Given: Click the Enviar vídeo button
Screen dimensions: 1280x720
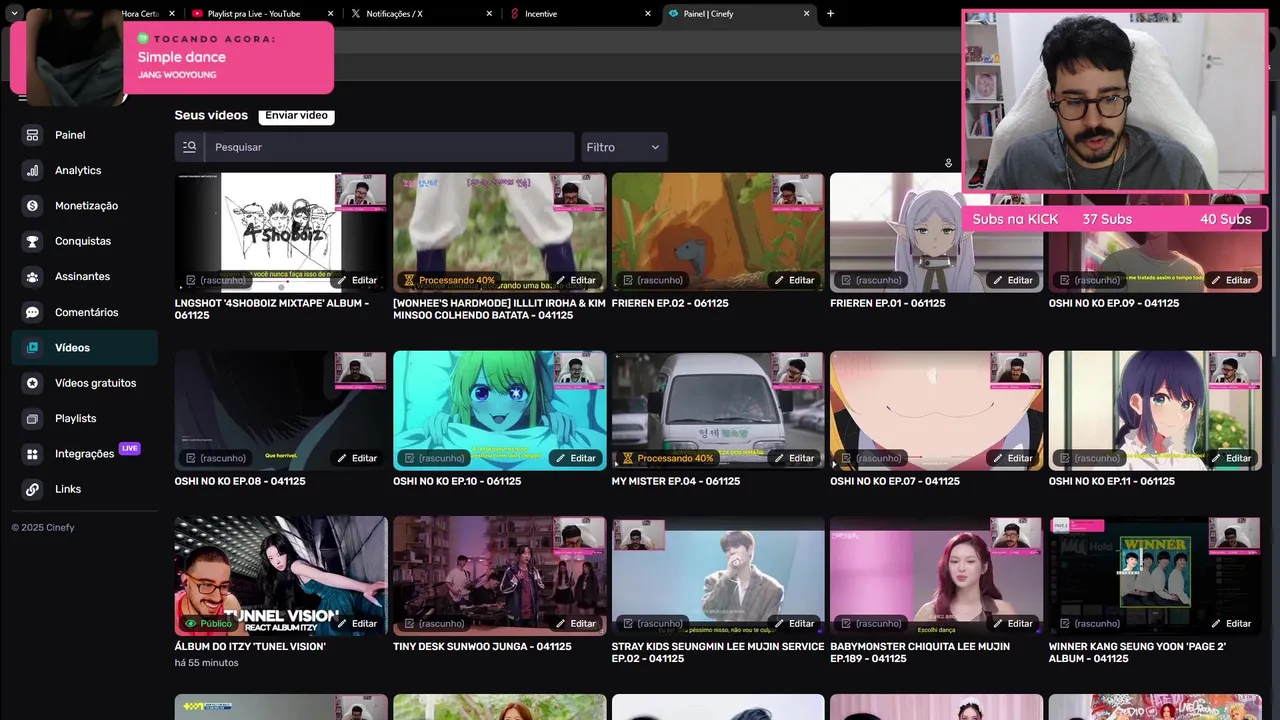Looking at the screenshot, I should pos(296,115).
